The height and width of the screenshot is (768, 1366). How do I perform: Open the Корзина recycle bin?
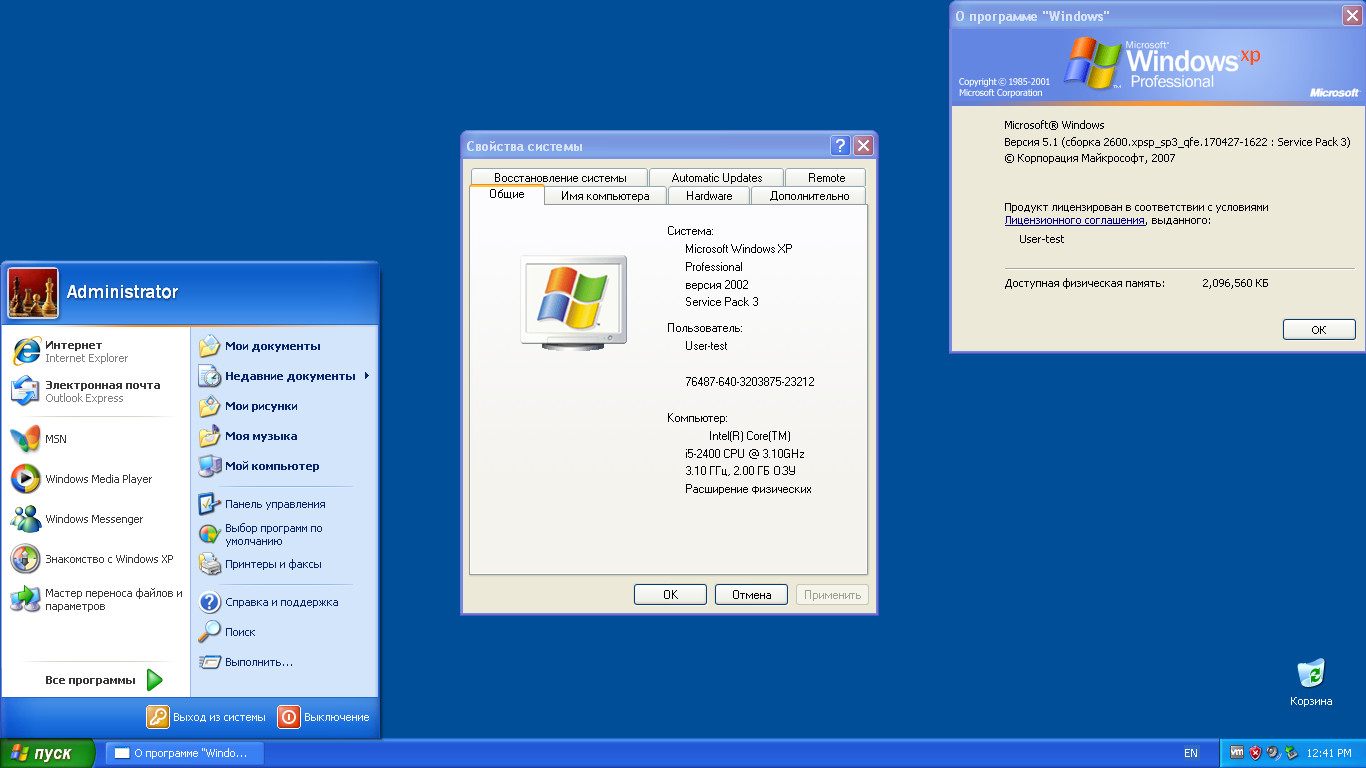1310,675
